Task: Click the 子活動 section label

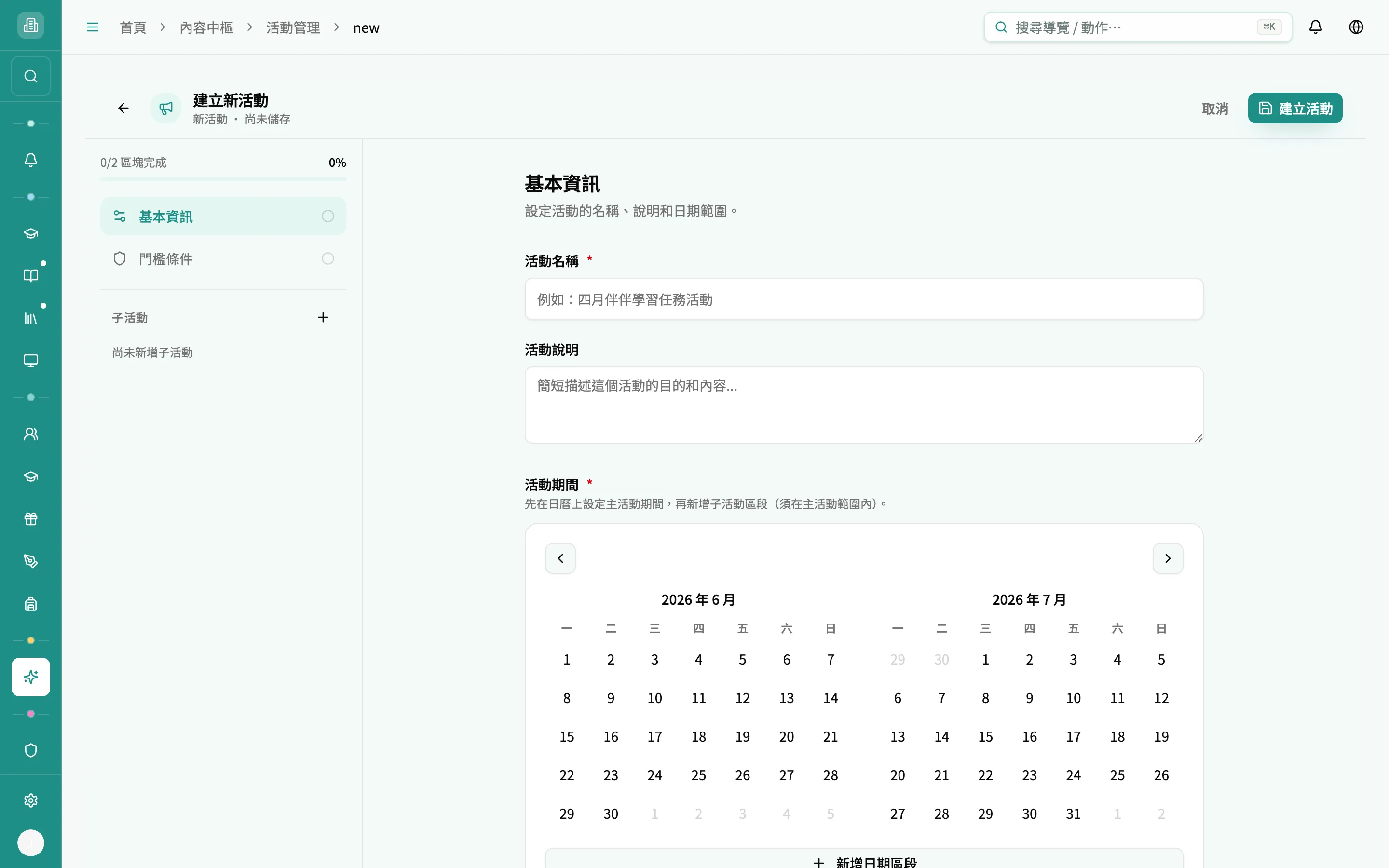Action: (130, 318)
